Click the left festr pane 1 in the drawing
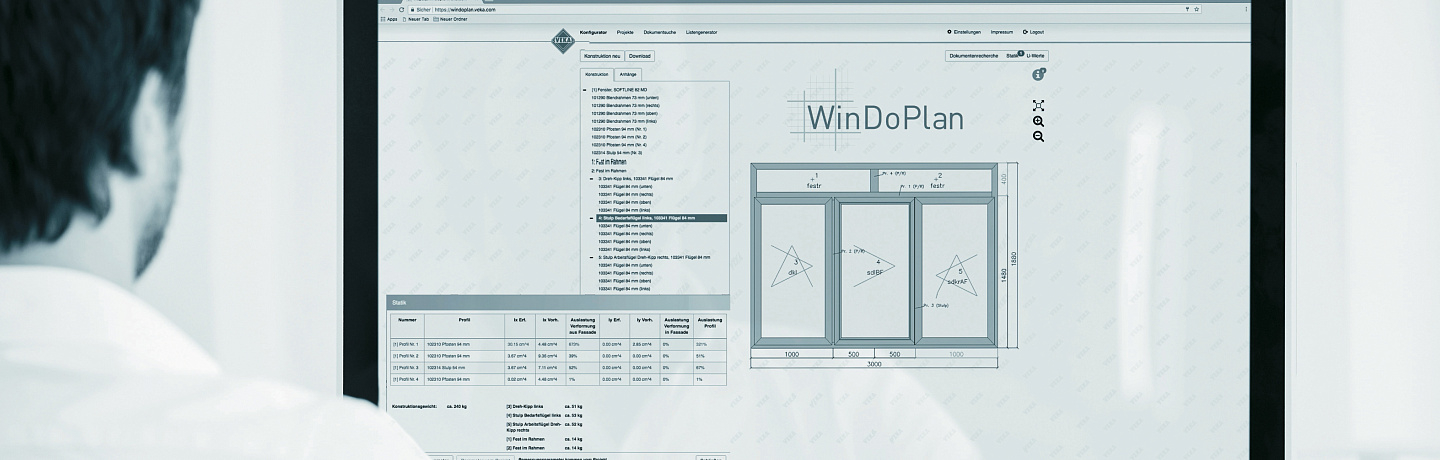This screenshot has width=1440, height=460. coord(814,181)
